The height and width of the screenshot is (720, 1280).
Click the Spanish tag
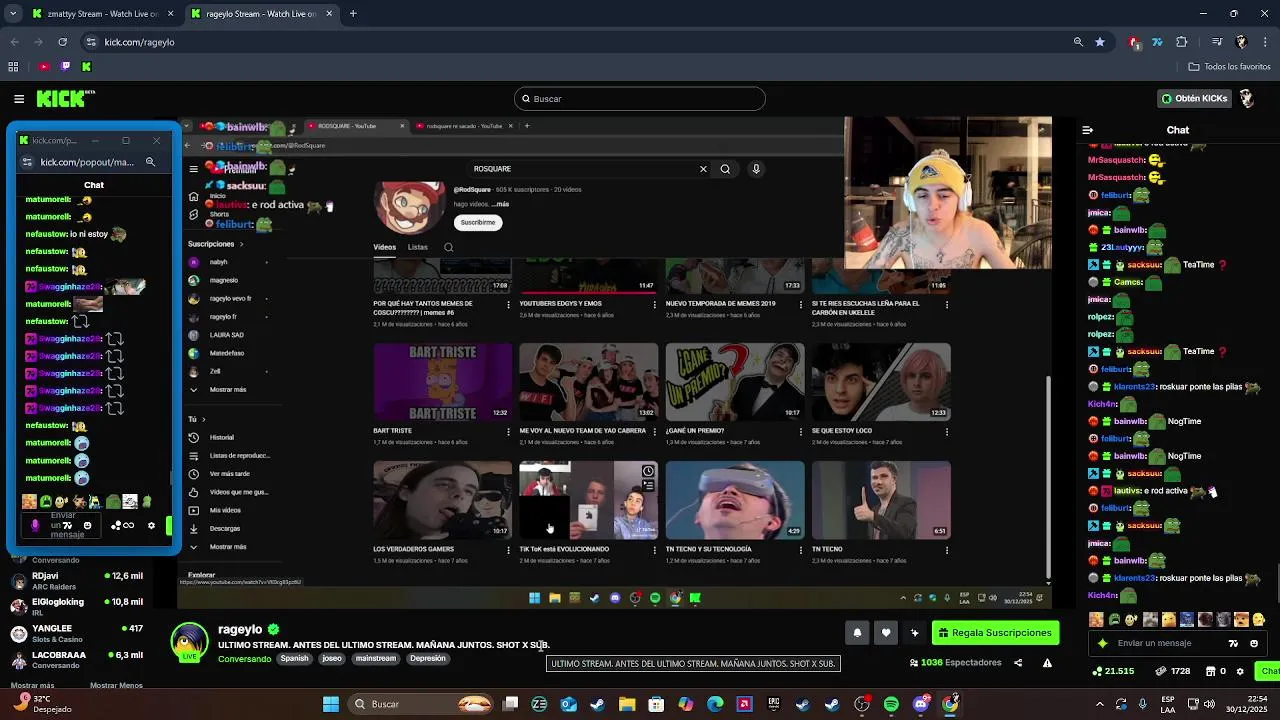[x=294, y=659]
